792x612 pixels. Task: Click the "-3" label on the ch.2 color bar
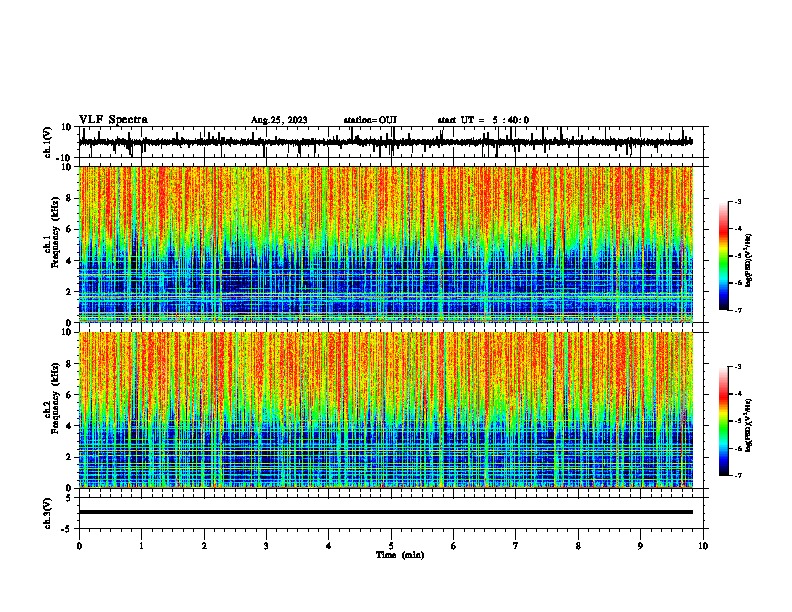[x=738, y=367]
